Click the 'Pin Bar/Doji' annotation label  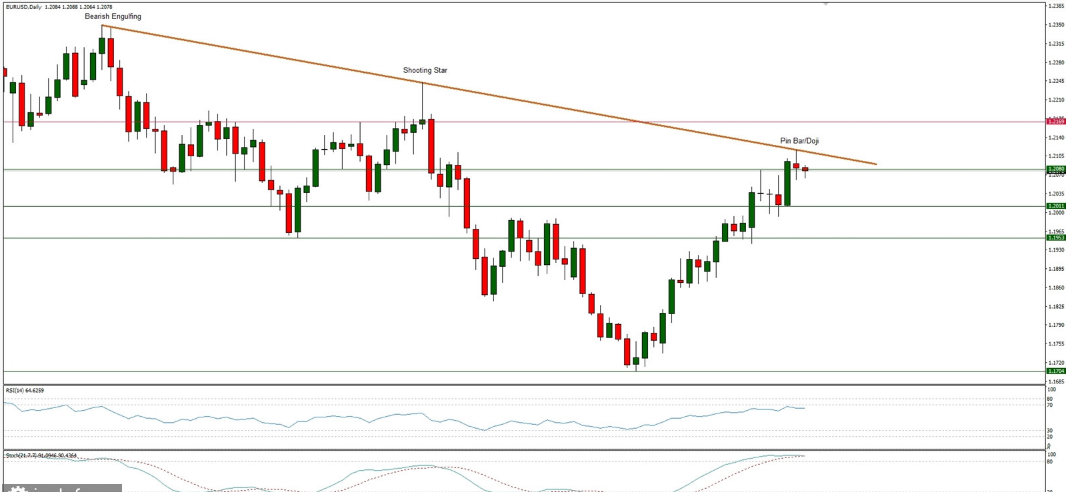pos(800,141)
